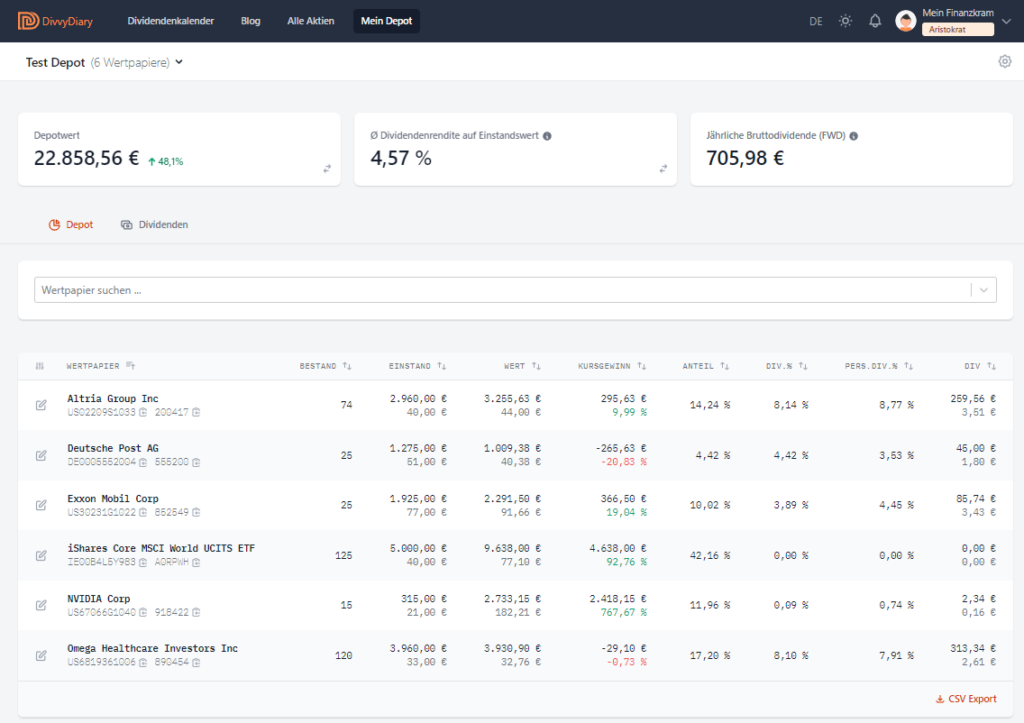1024x723 pixels.
Task: Show info about Dividendenrendite auf Einstandswert
Action: point(547,136)
